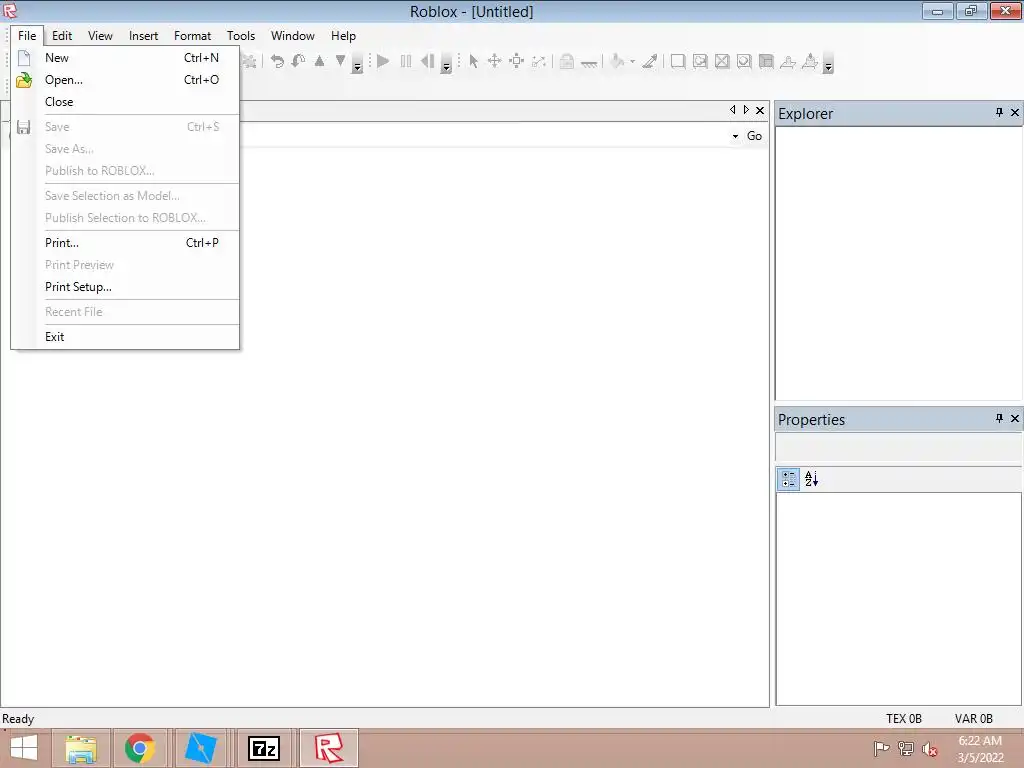Screen dimensions: 1024x768
Task: Choose New from the File menu
Action: click(x=125, y=57)
